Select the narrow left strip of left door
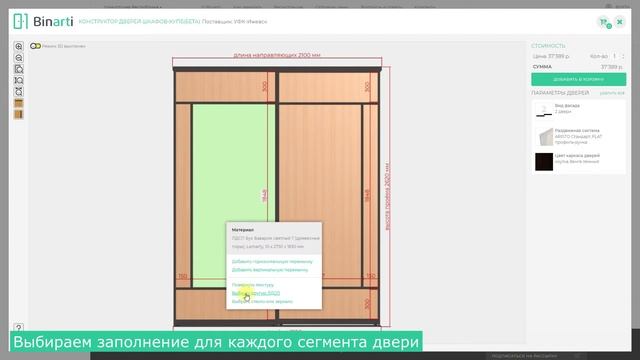Image resolution: width=640 pixels, height=360 pixels. coord(183,195)
